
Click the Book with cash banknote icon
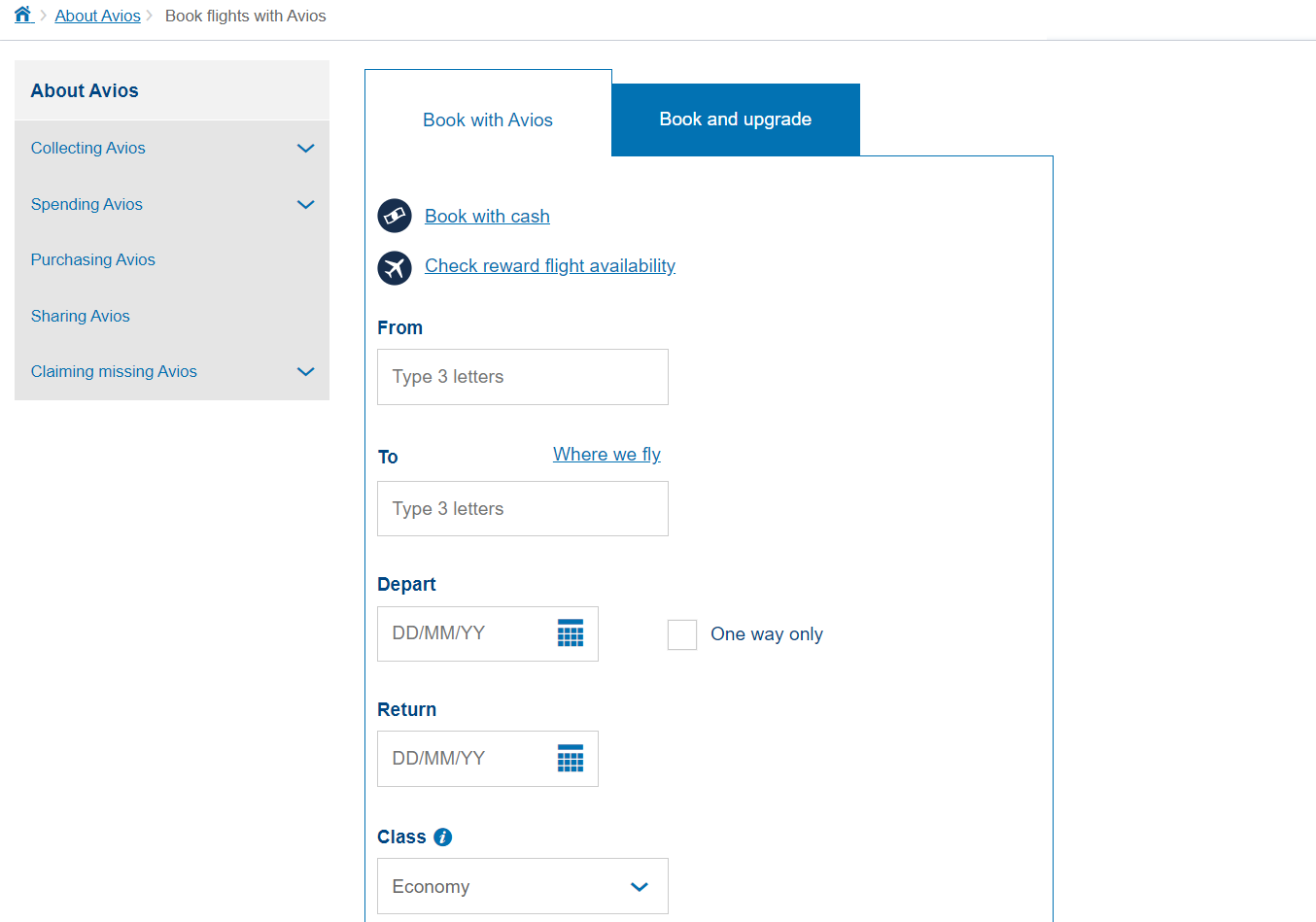click(395, 216)
